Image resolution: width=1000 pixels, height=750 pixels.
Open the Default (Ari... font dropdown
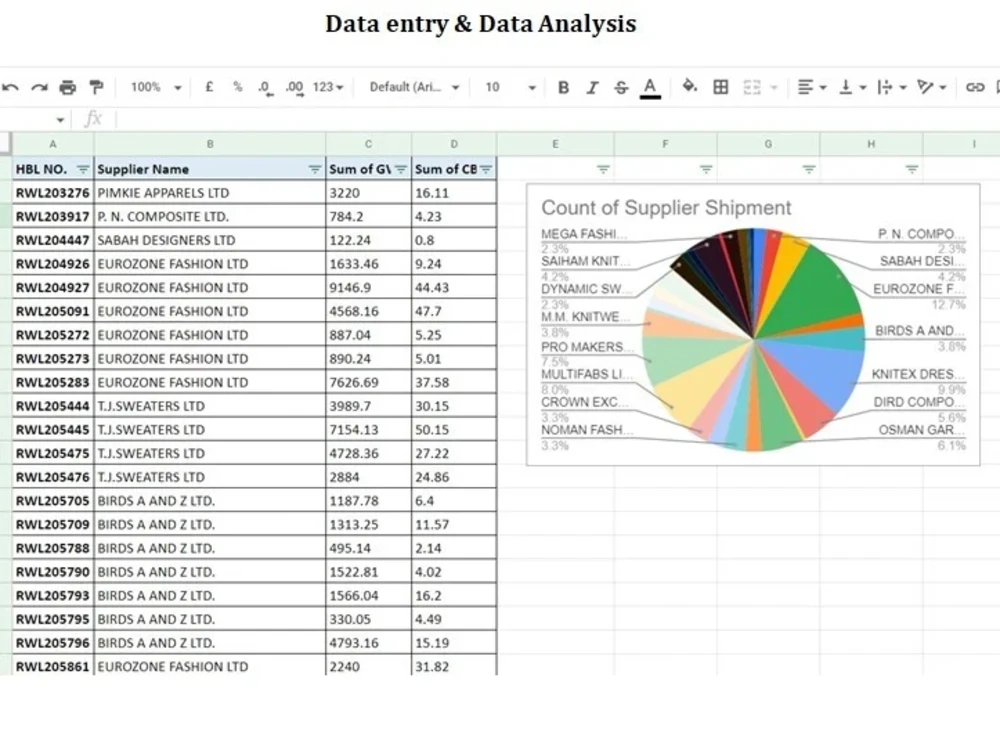(414, 87)
